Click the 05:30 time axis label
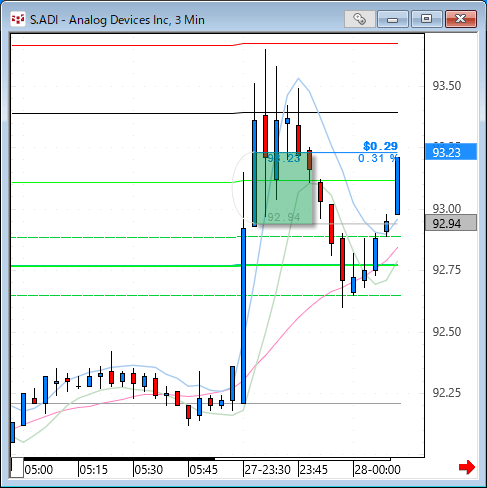Screen dimensions: 487x488 149,470
